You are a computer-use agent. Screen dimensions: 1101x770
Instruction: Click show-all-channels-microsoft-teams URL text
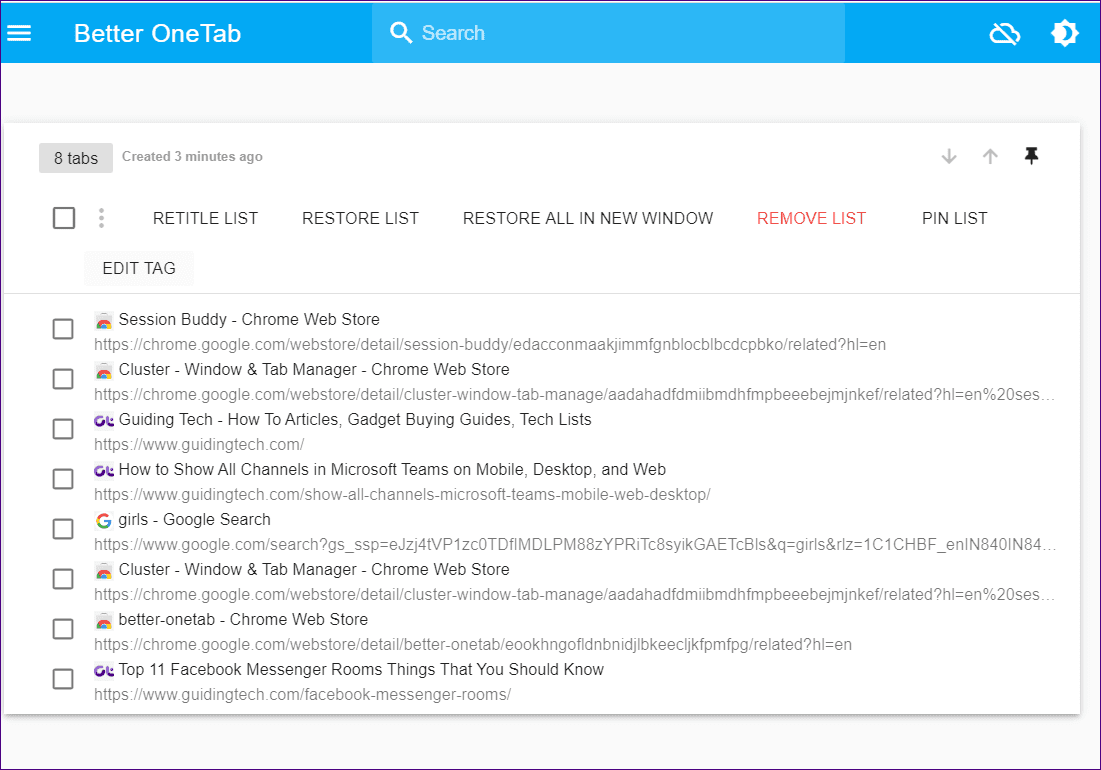[x=402, y=495]
